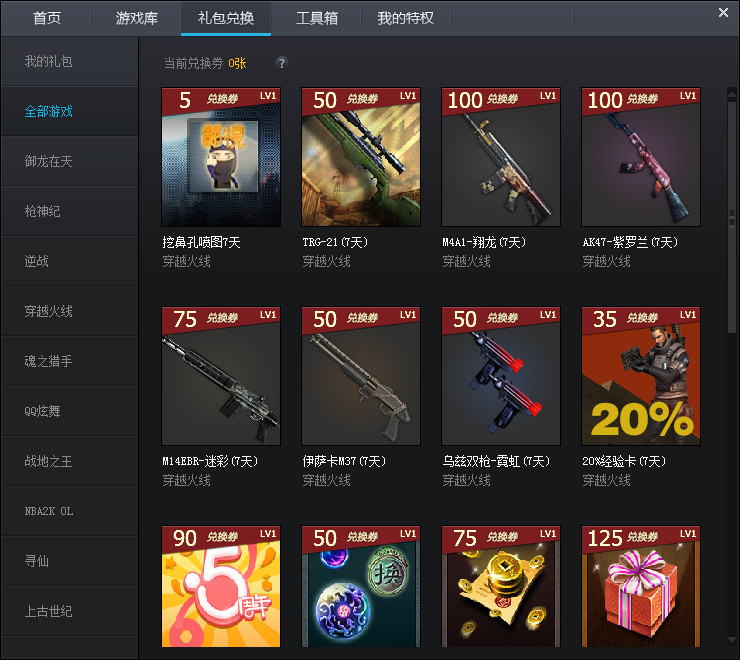This screenshot has width=740, height=660.
Task: Switch to the 首页 tab
Action: click(47, 18)
